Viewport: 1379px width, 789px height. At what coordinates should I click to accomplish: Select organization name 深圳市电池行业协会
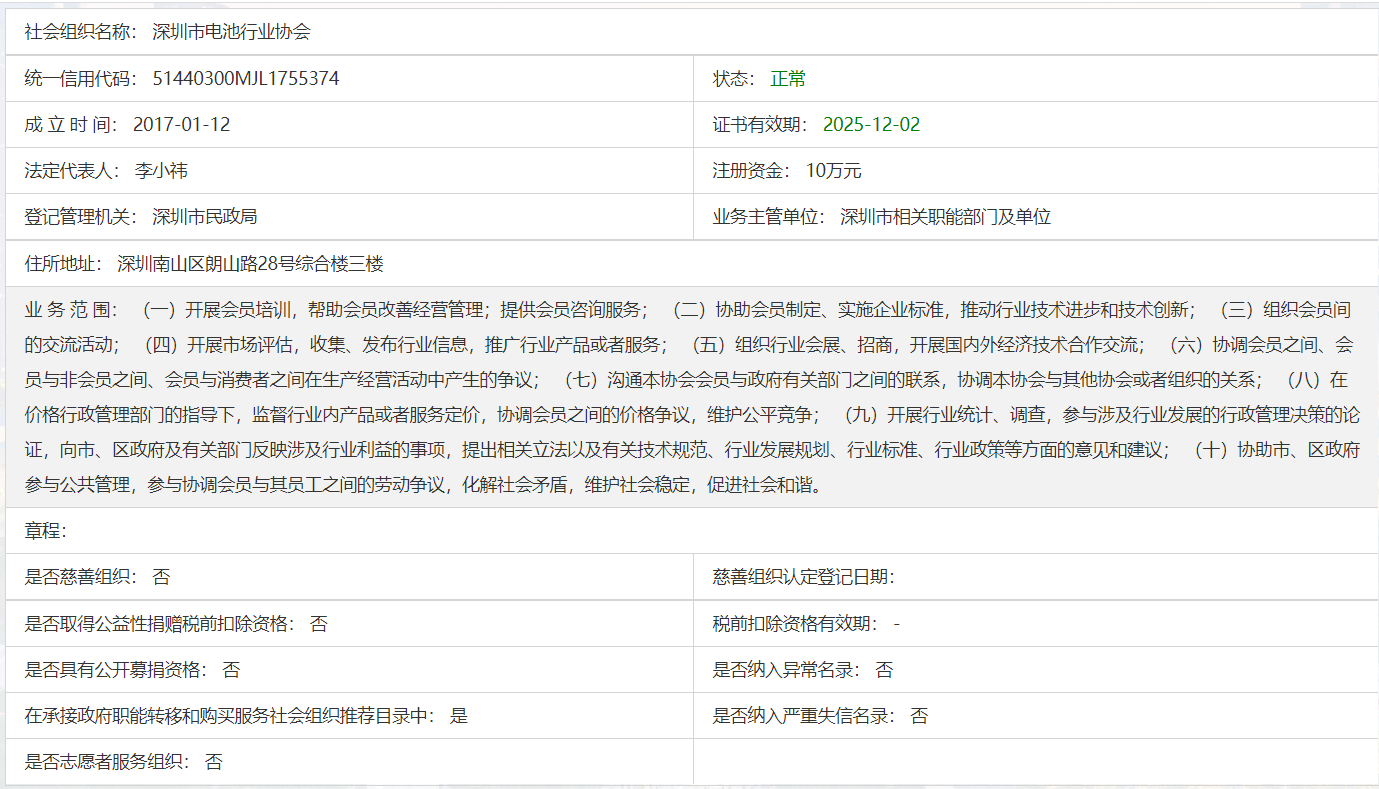(x=231, y=32)
